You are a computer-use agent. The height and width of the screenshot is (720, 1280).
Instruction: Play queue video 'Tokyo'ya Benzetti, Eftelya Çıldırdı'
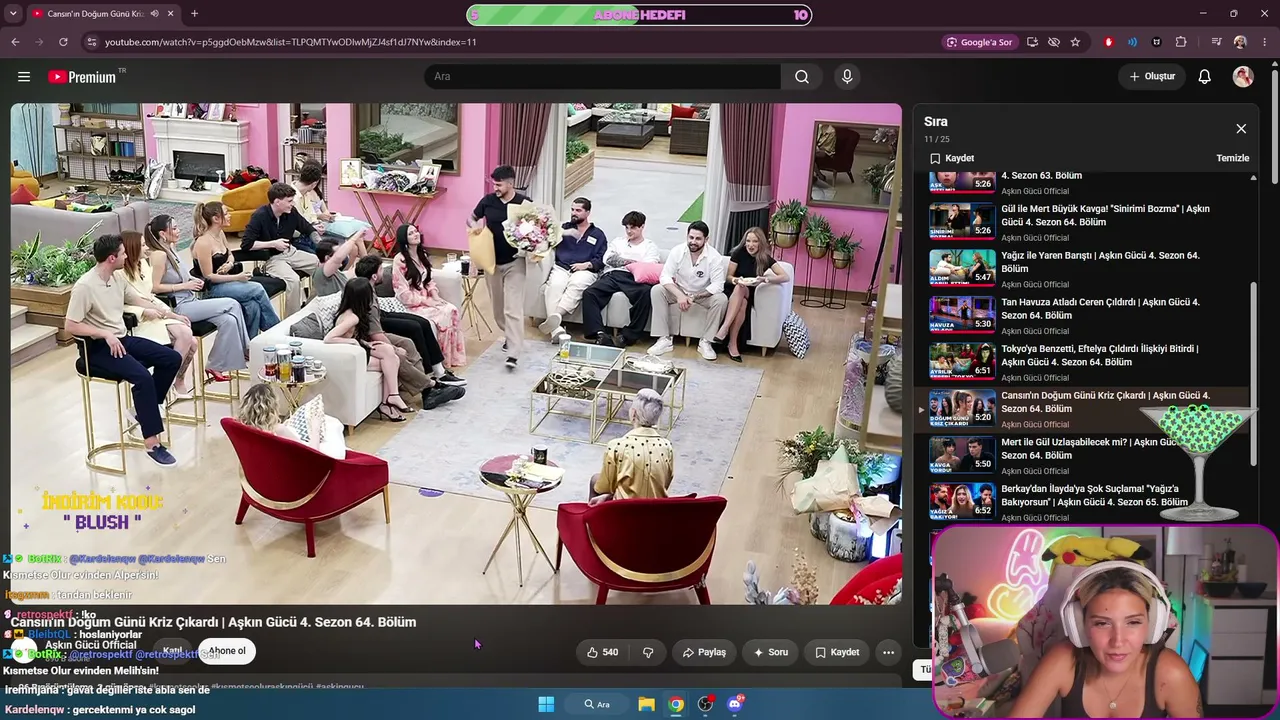pyautogui.click(x=1090, y=362)
